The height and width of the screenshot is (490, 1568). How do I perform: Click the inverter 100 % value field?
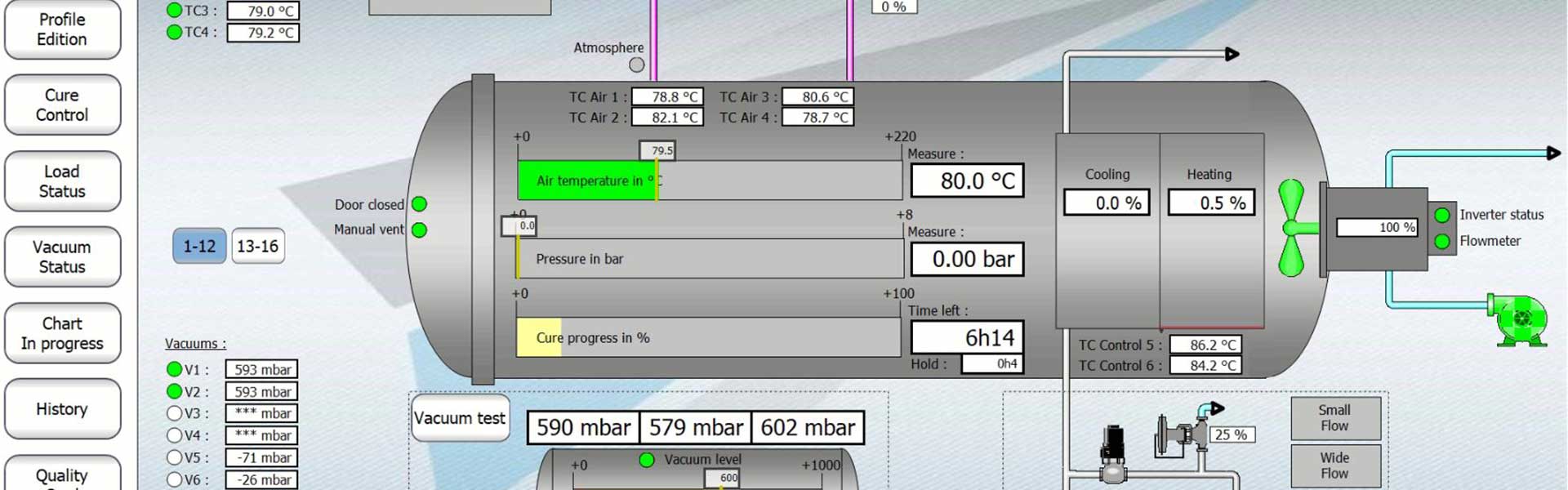[x=1376, y=227]
